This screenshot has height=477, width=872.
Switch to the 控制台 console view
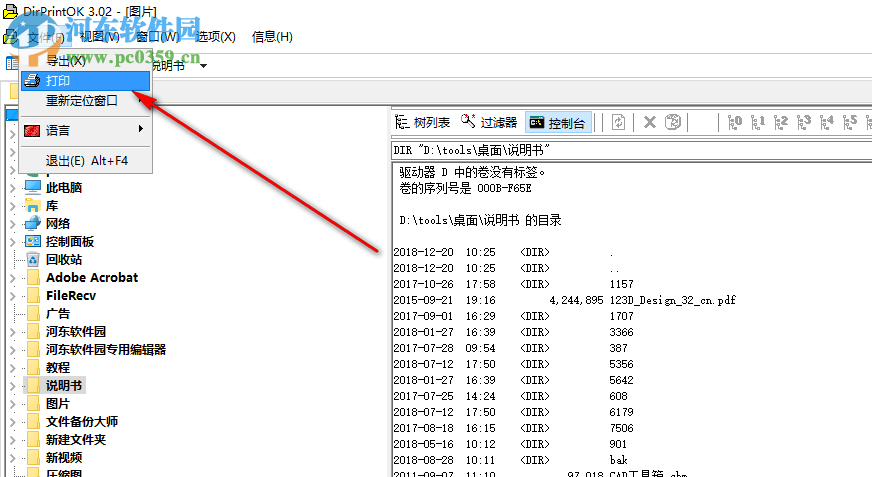[x=558, y=123]
